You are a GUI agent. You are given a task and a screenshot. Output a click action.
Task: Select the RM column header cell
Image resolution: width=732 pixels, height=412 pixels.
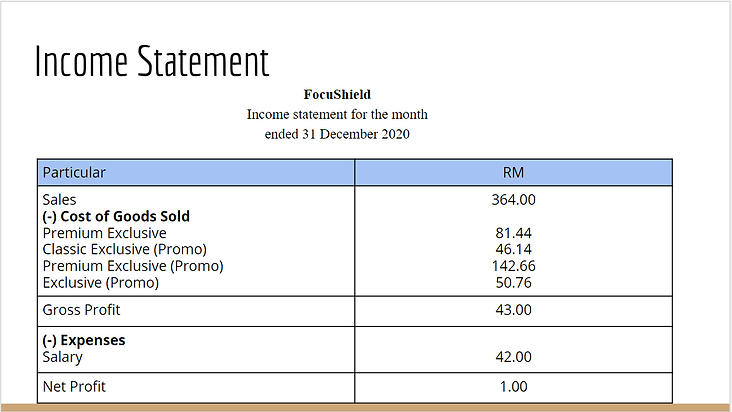[x=514, y=172]
